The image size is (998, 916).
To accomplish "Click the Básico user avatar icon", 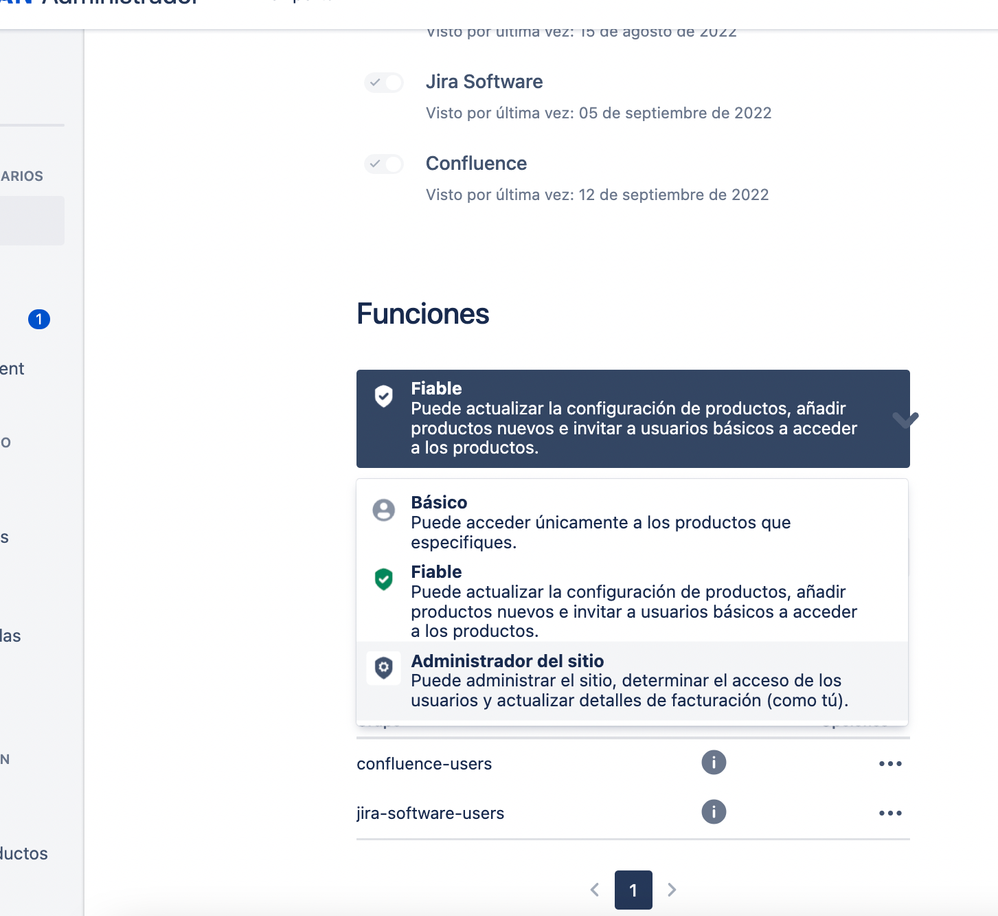I will coord(384,510).
